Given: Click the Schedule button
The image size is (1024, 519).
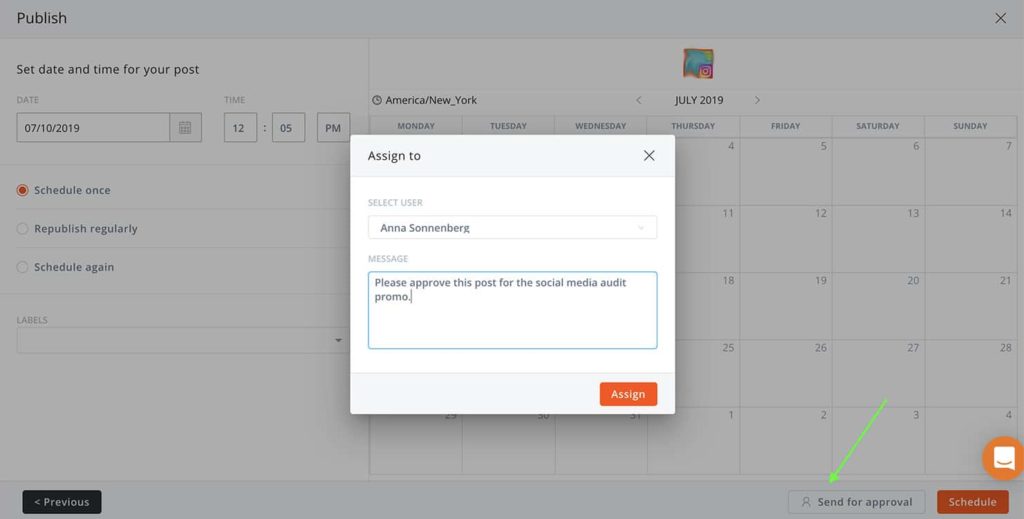Looking at the screenshot, I should pos(972,502).
